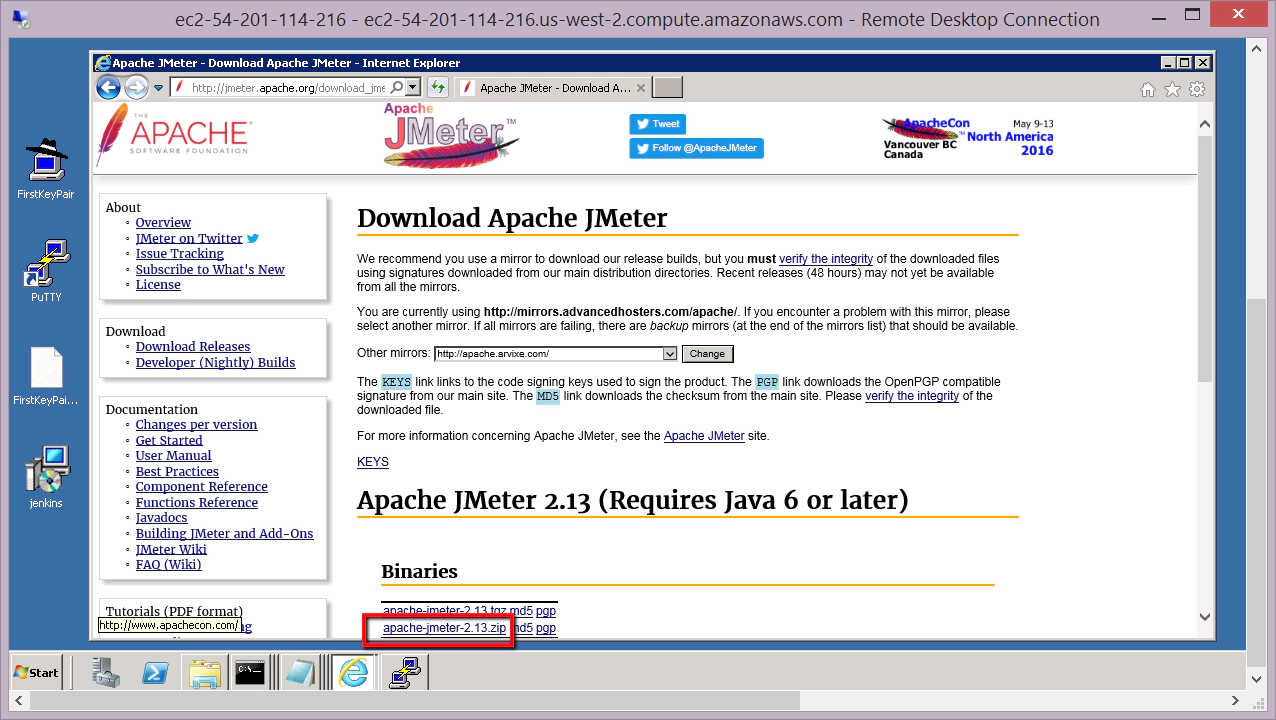Click the IE Home icon
Viewport: 1276px width, 720px height.
(1148, 89)
